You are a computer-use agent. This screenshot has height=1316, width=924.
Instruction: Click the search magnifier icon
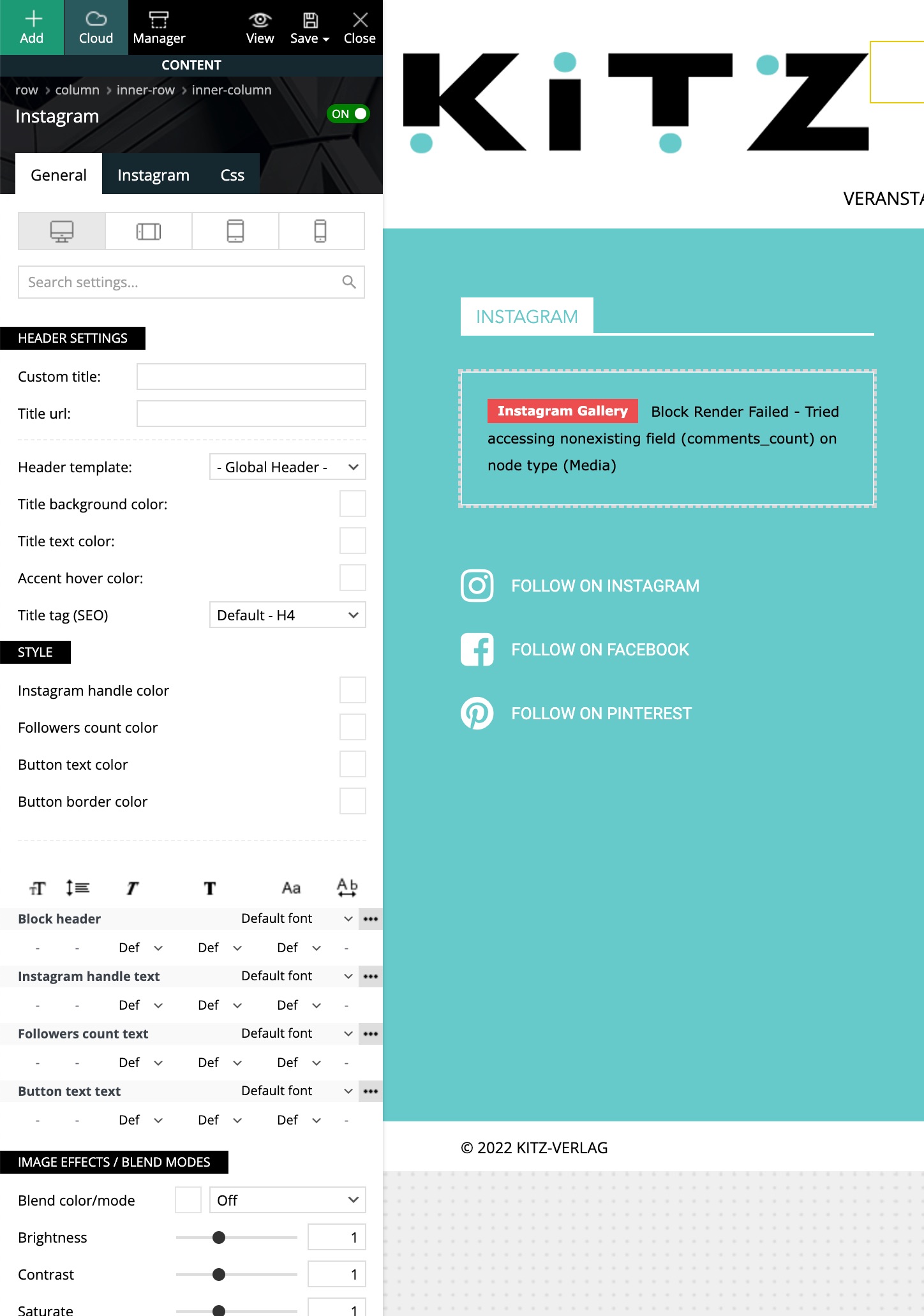click(x=348, y=282)
